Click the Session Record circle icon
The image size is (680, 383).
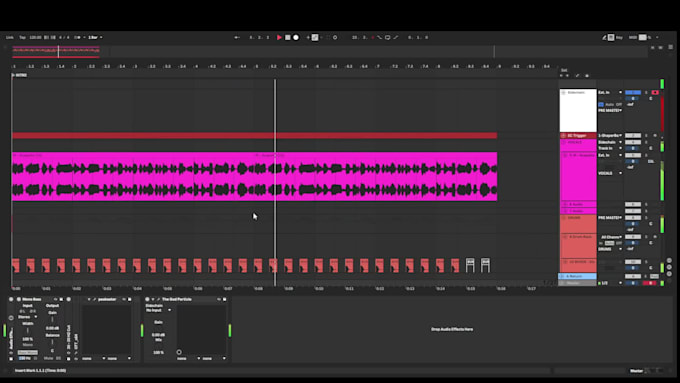pos(335,37)
